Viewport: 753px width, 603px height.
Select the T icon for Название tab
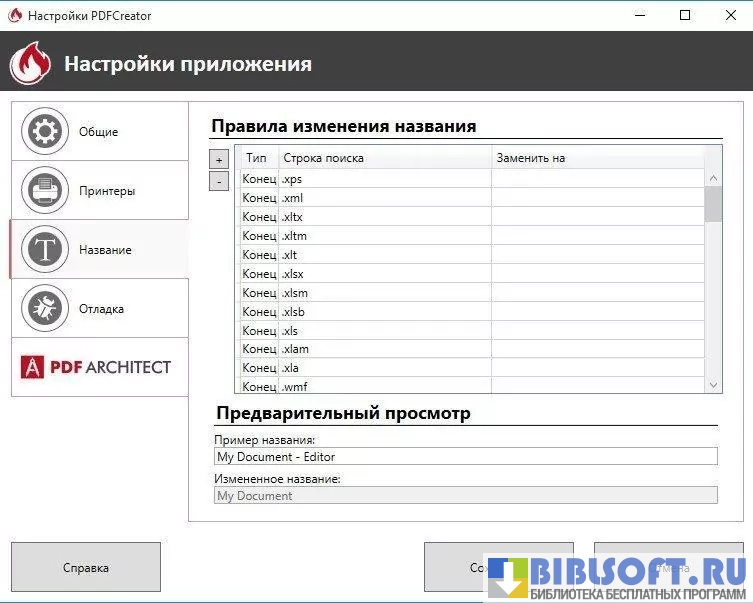(43, 249)
